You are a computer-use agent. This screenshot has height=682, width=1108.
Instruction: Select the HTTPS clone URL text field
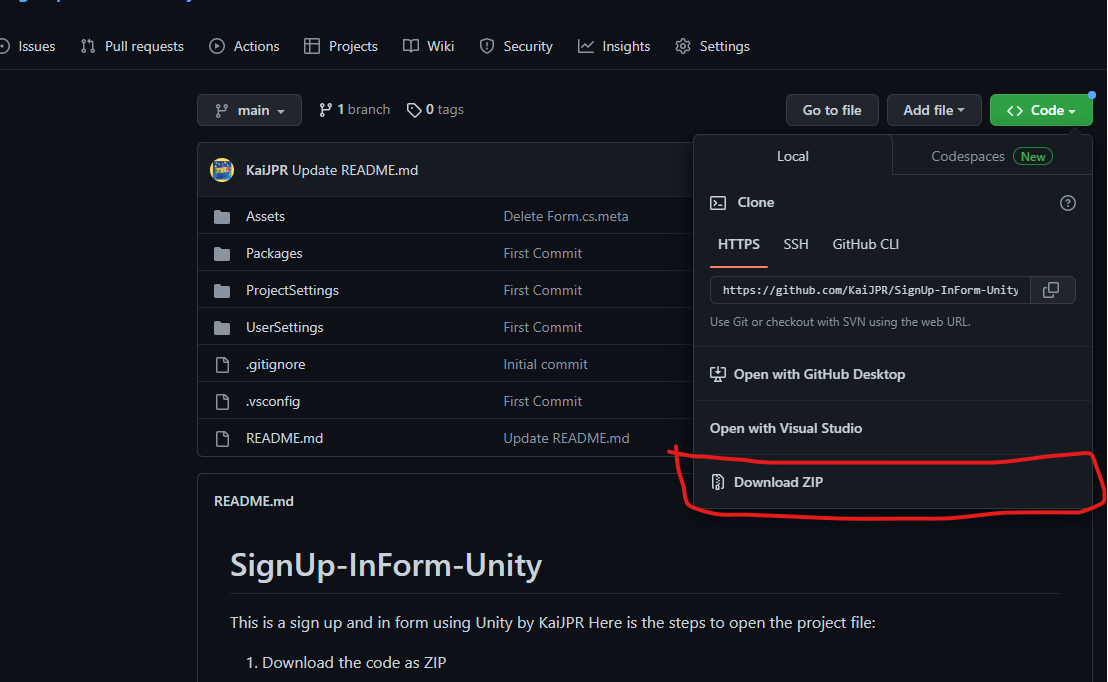click(x=869, y=290)
